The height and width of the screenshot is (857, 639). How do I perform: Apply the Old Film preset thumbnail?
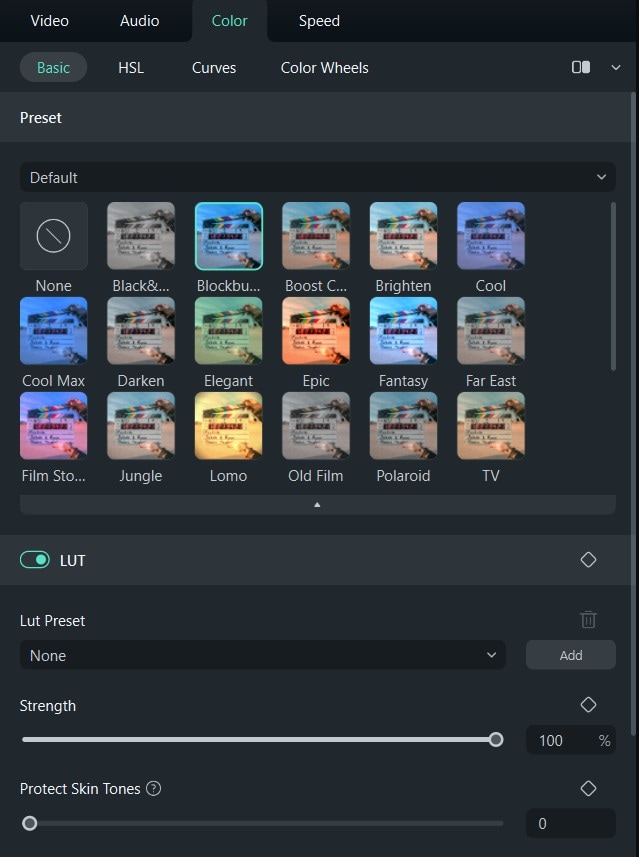[316, 426]
